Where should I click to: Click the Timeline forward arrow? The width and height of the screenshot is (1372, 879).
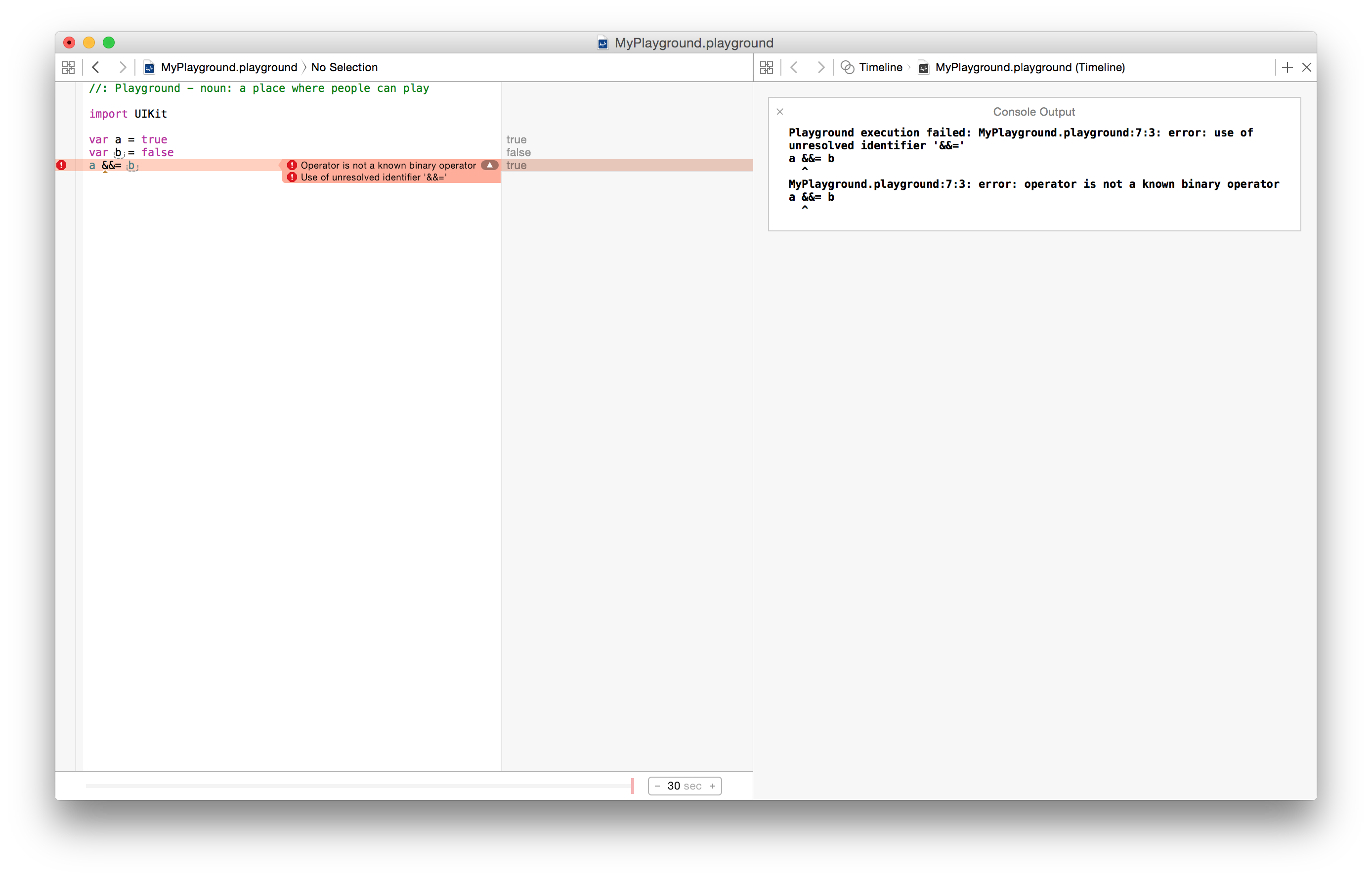click(x=820, y=67)
